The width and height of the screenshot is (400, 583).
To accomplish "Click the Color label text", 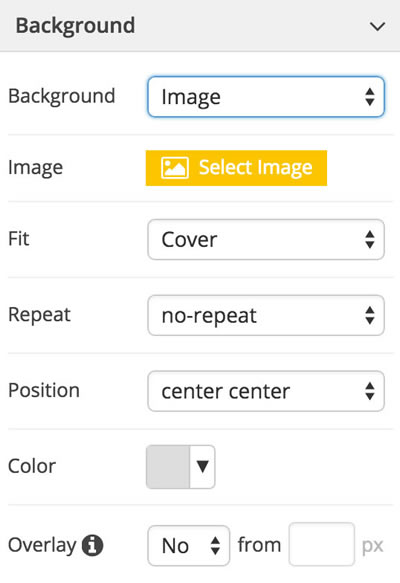I will (x=32, y=466).
